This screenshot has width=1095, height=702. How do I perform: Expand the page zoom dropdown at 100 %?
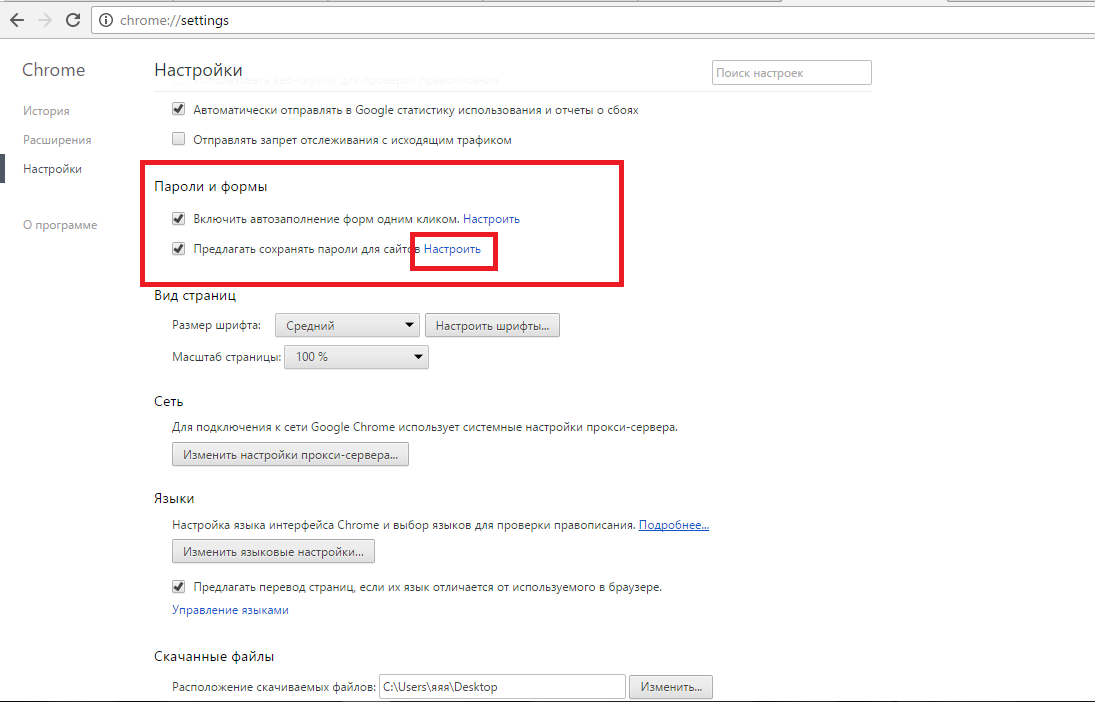(356, 357)
